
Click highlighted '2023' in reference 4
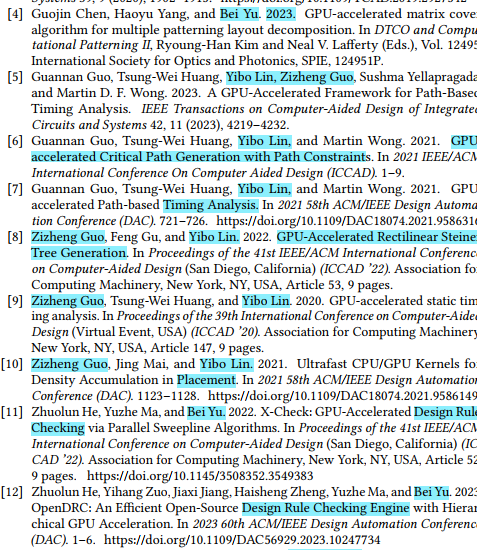point(281,14)
